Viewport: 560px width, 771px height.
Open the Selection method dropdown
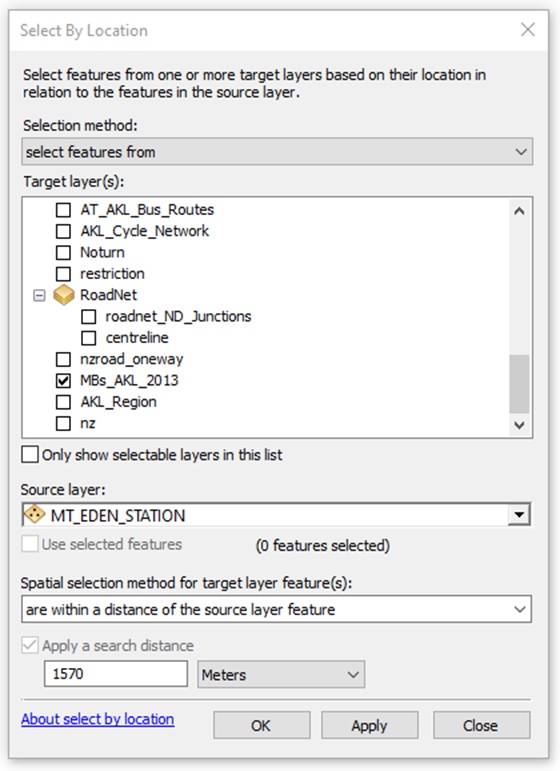tap(277, 151)
